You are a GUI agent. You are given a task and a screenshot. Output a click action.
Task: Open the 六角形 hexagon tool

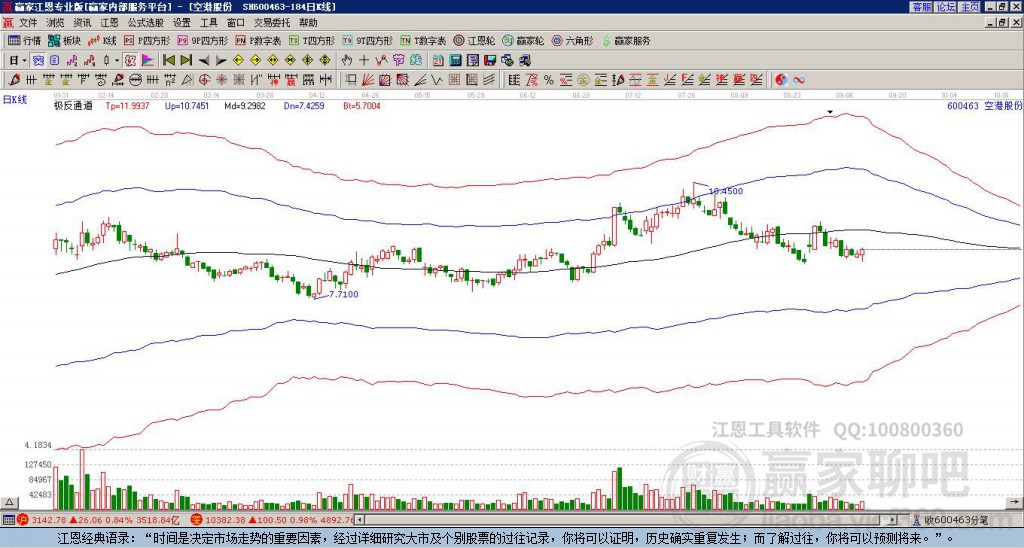(x=572, y=40)
